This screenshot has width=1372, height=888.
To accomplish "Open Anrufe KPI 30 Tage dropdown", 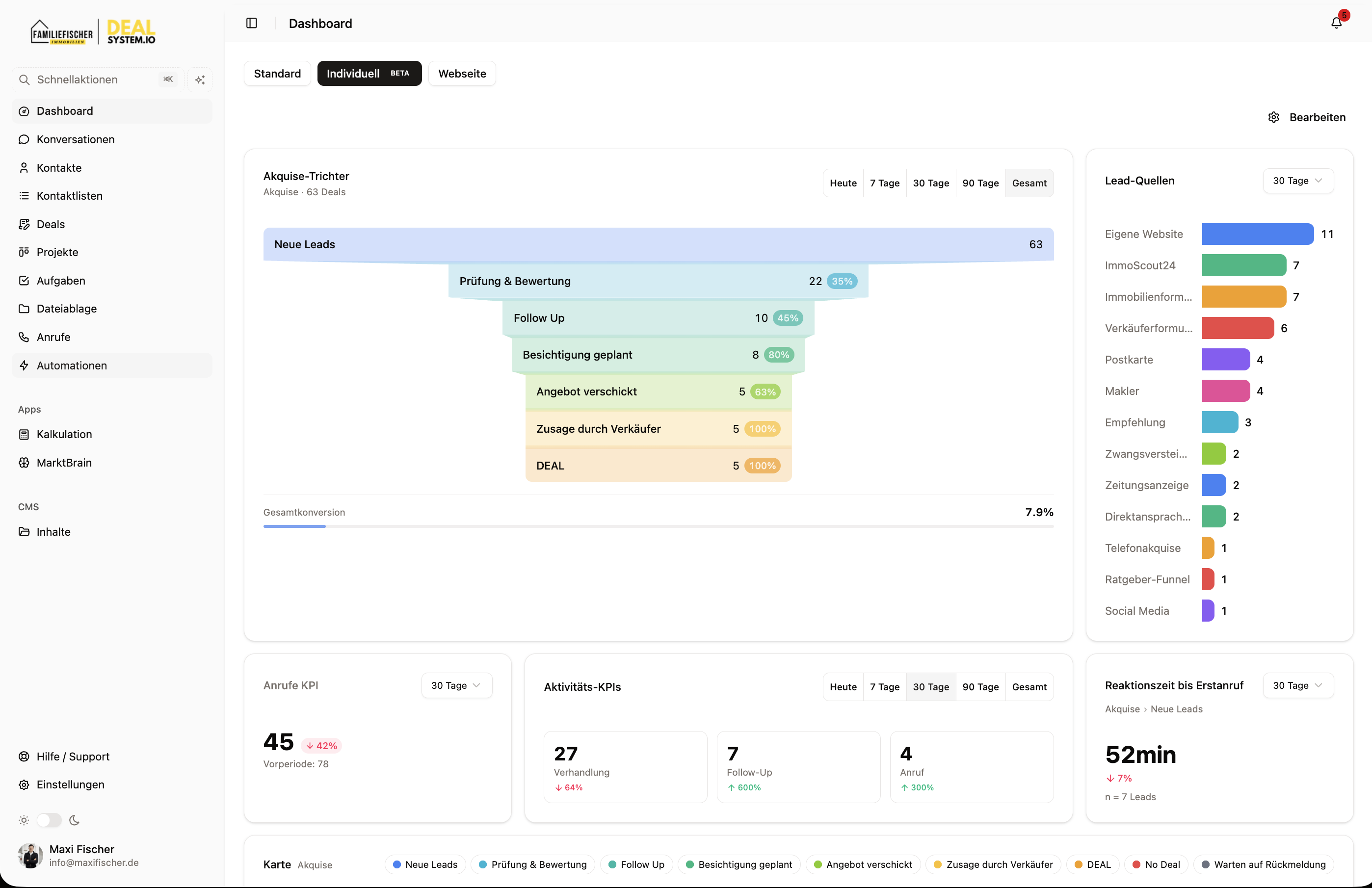I will click(456, 686).
